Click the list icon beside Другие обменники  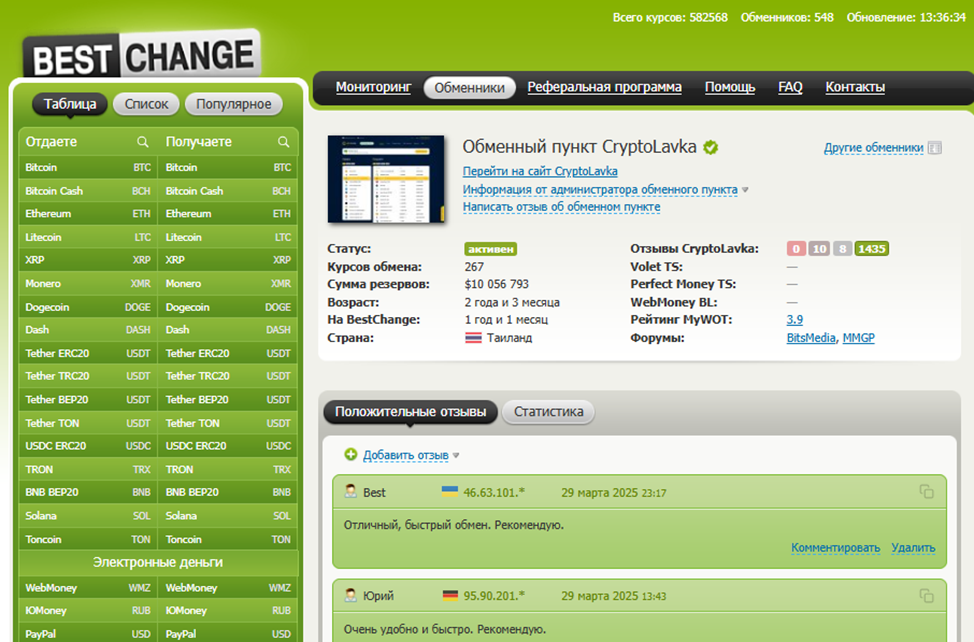click(x=934, y=148)
